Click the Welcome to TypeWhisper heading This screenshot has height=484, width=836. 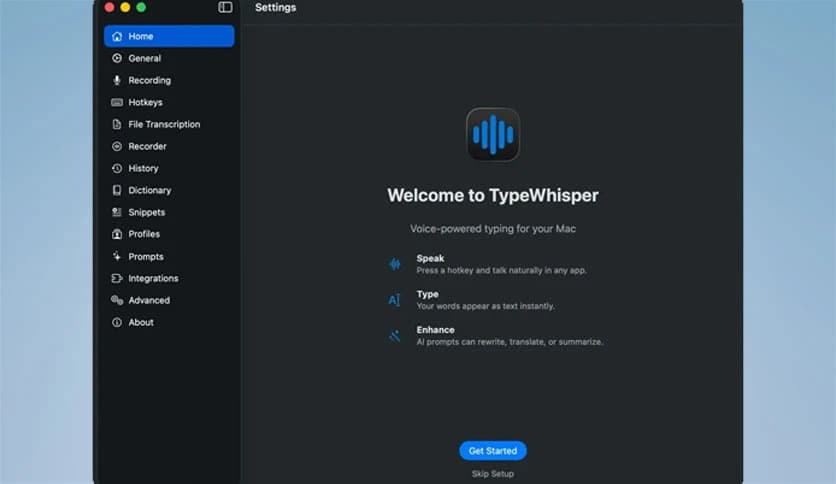coord(493,196)
